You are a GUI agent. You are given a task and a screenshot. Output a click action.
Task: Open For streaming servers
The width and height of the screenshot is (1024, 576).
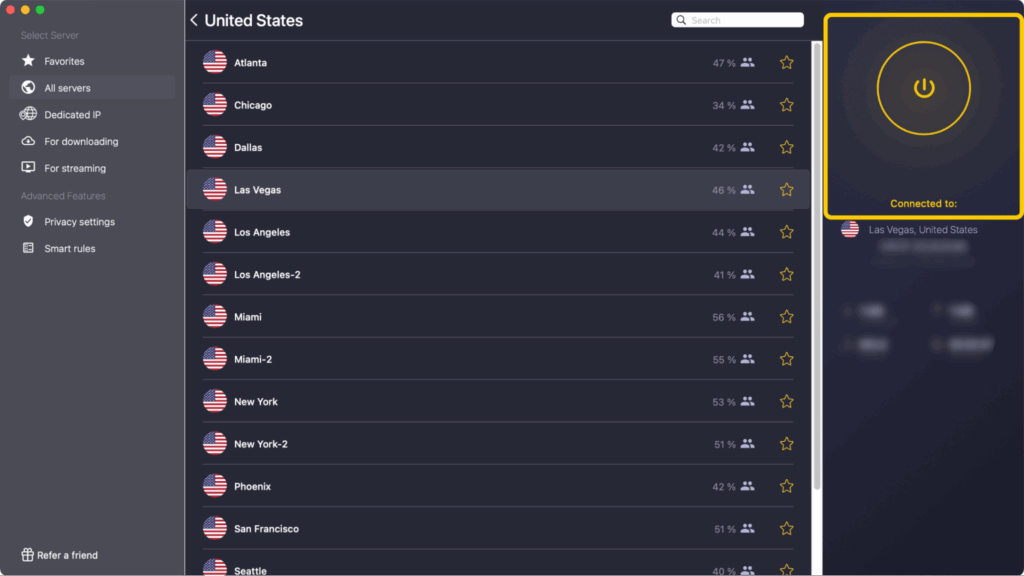point(74,169)
